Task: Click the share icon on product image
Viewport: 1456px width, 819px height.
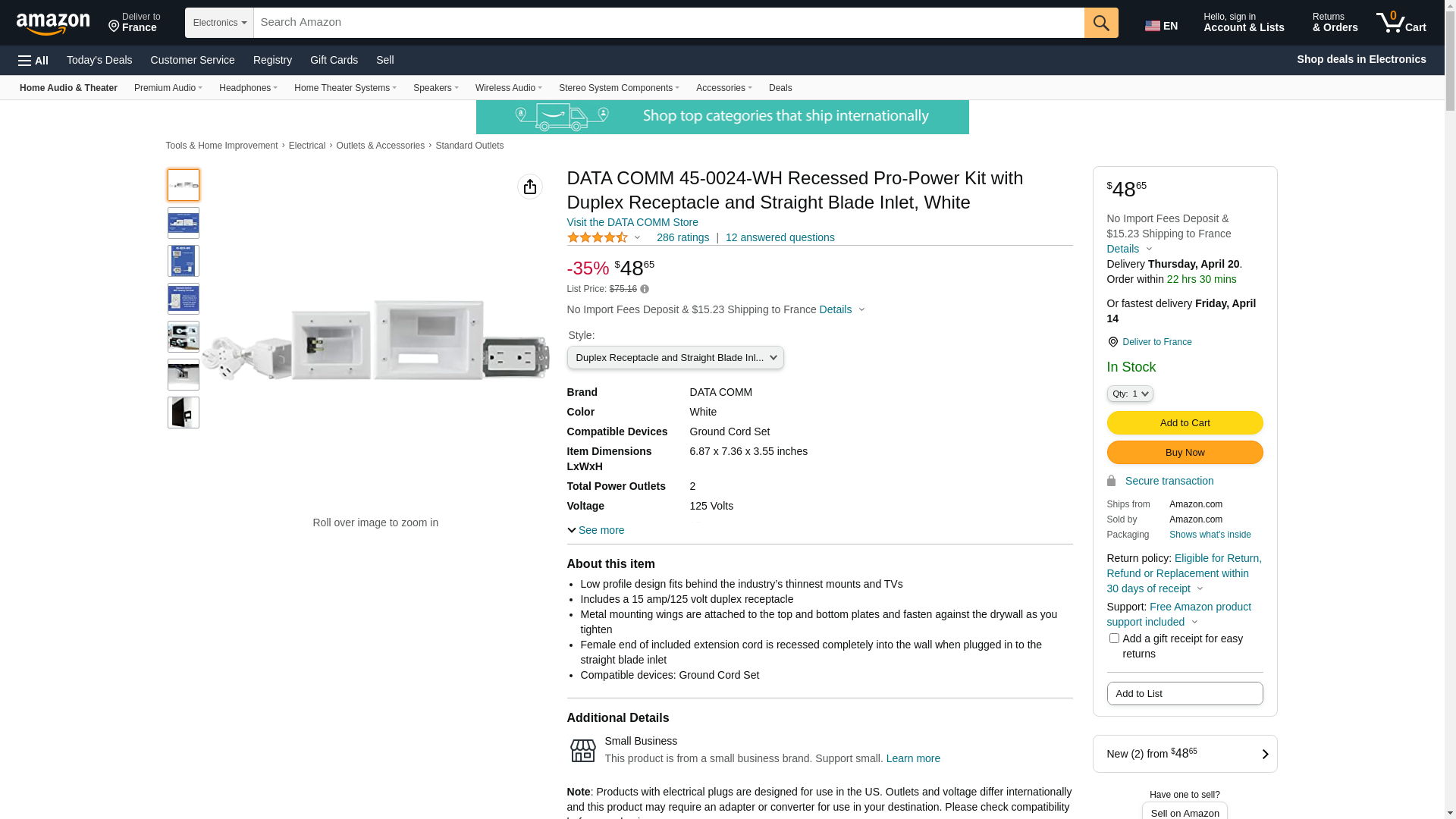Action: pos(529,187)
